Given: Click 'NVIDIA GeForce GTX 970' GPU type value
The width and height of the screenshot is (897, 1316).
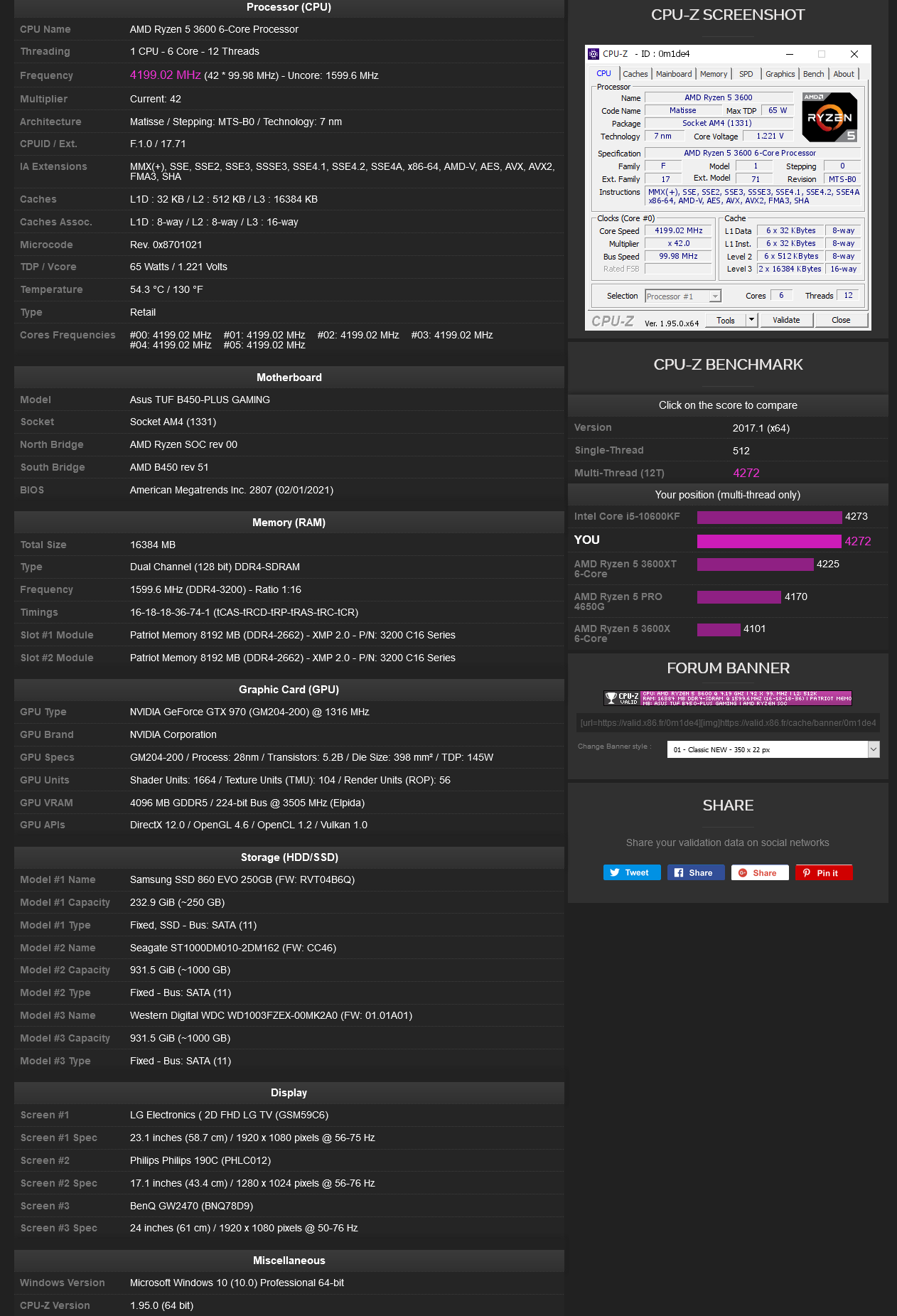Looking at the screenshot, I should point(249,712).
